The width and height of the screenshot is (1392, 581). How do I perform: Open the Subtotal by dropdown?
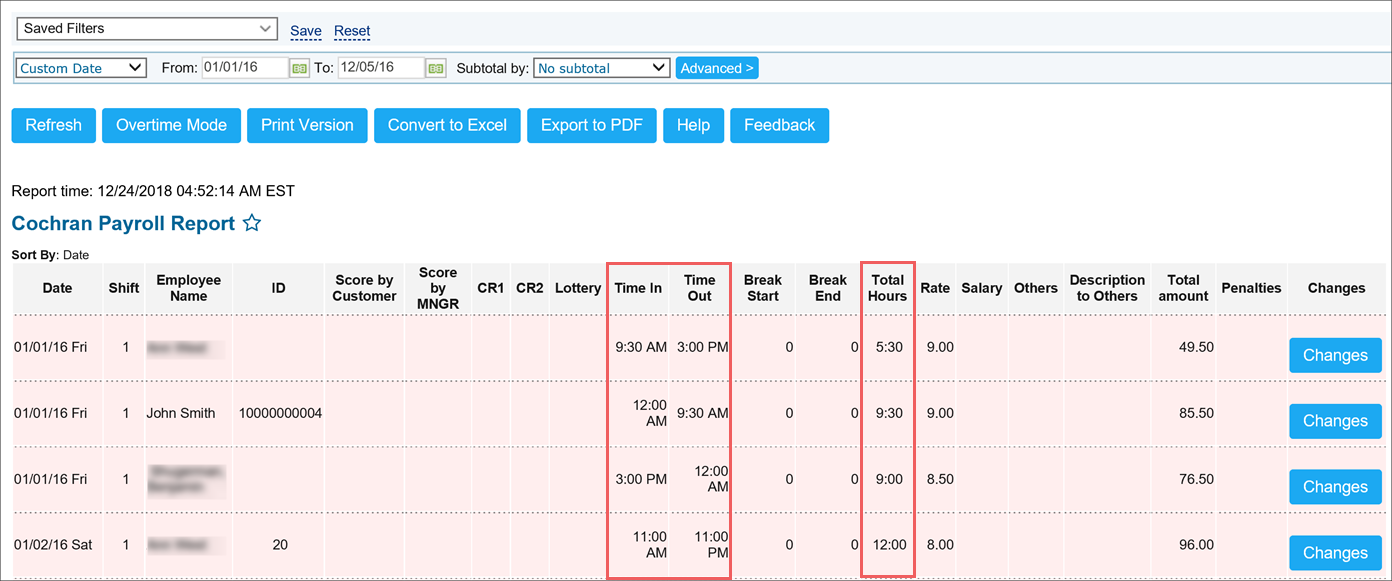pos(601,68)
